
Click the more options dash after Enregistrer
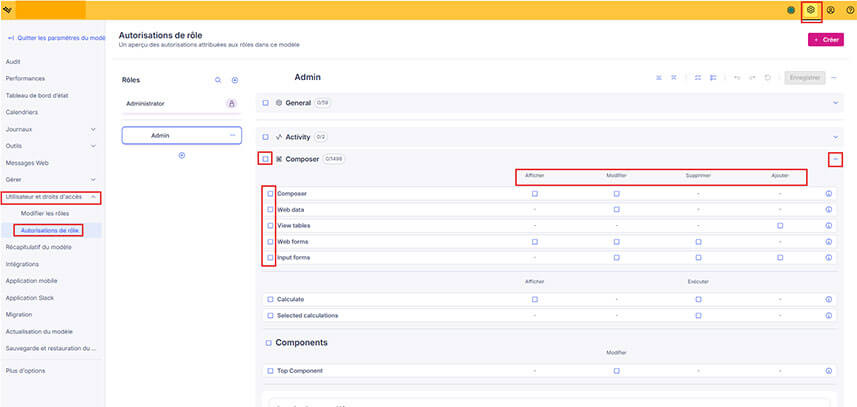tap(834, 78)
